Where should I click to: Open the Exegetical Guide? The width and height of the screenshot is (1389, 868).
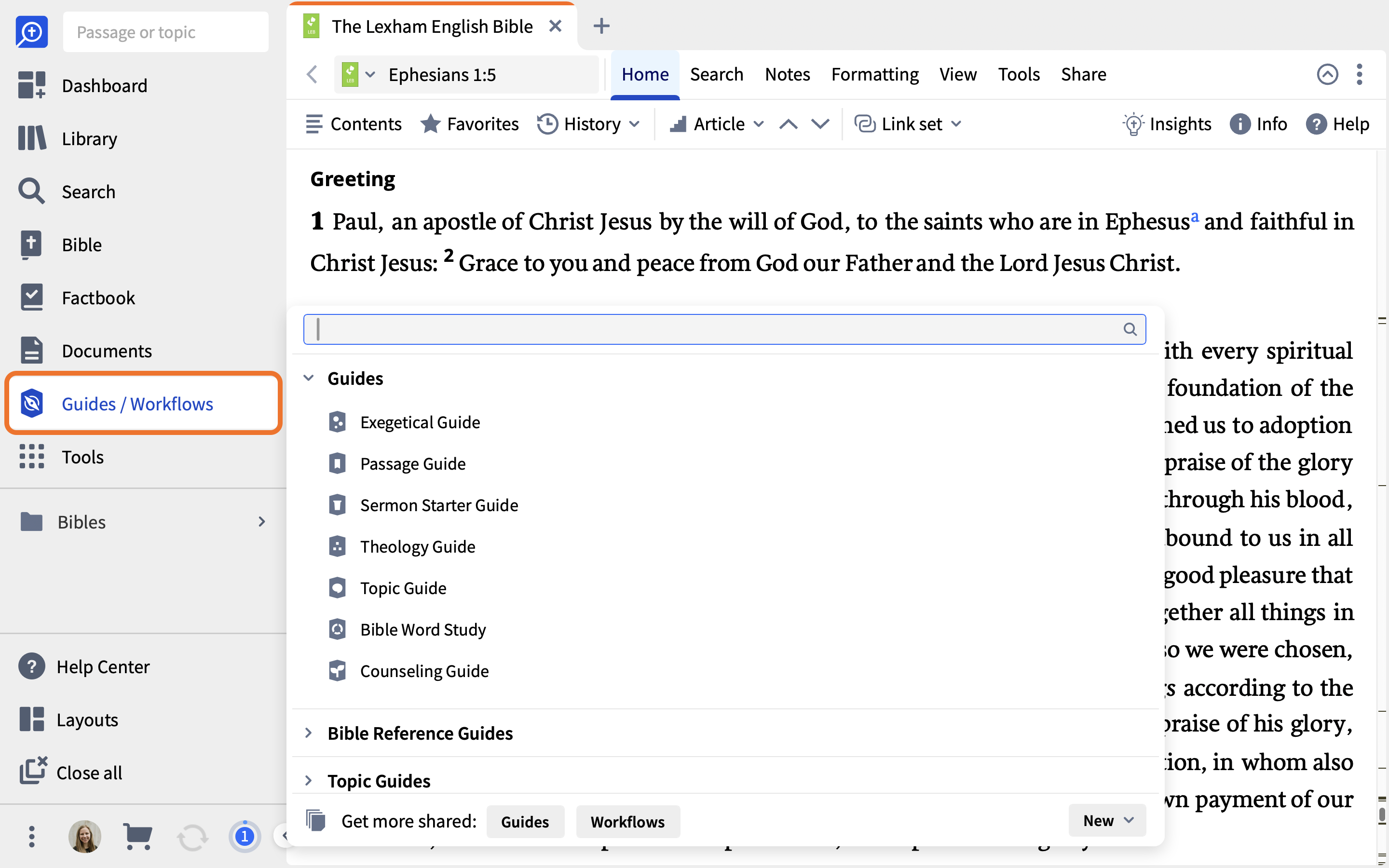404,422
